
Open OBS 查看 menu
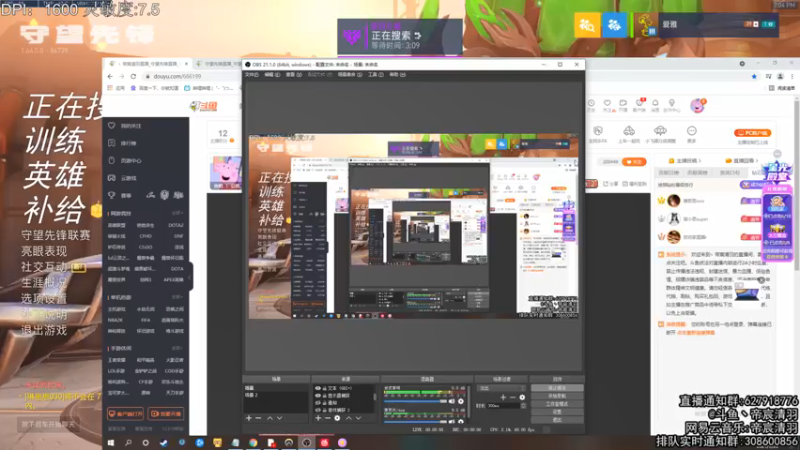[292, 74]
